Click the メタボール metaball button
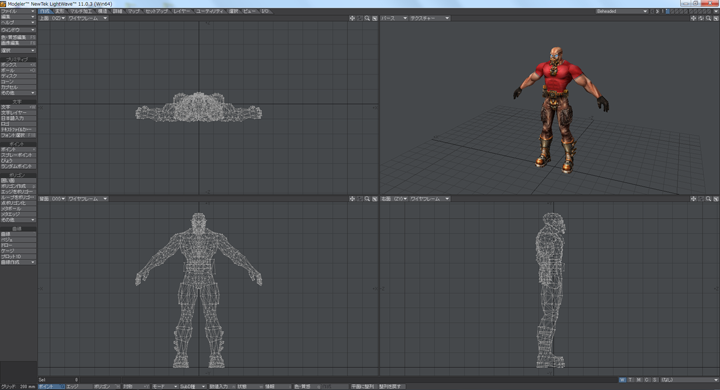 18,209
